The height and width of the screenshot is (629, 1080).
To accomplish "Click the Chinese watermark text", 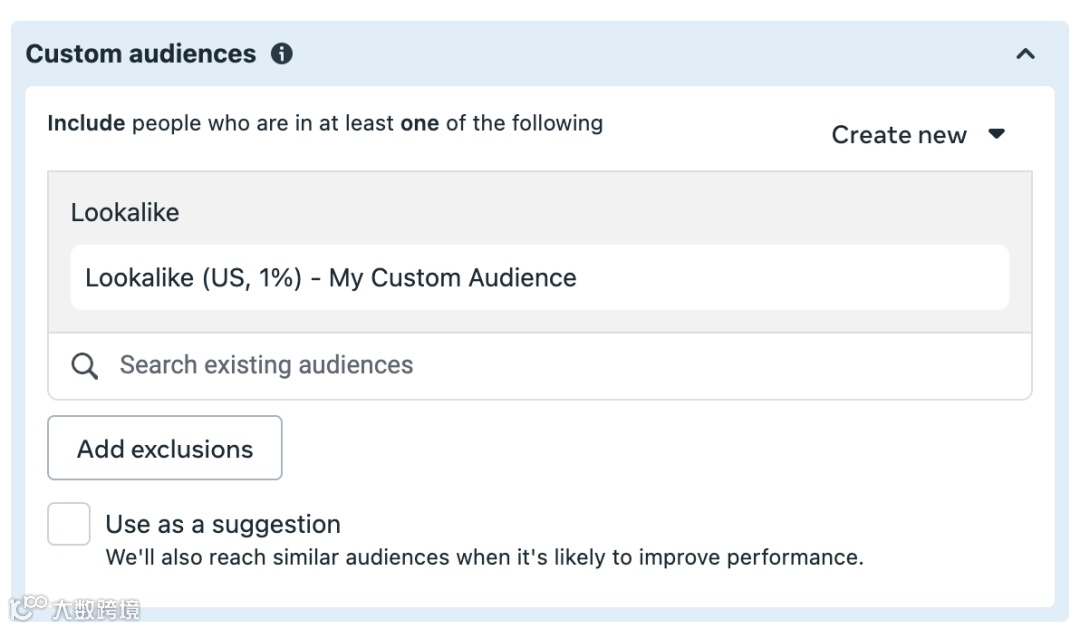I will (x=96, y=608).
